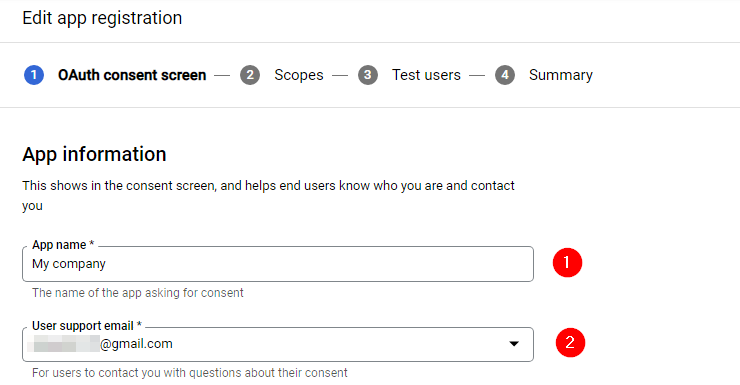740x385 pixels.
Task: Click helper text about app asking for consent
Action: pyautogui.click(x=138, y=293)
